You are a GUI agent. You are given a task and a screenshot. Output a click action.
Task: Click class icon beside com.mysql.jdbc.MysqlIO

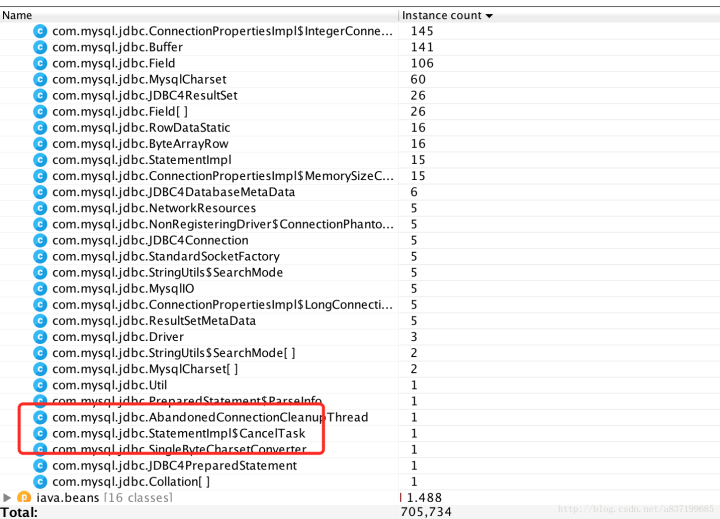40,288
